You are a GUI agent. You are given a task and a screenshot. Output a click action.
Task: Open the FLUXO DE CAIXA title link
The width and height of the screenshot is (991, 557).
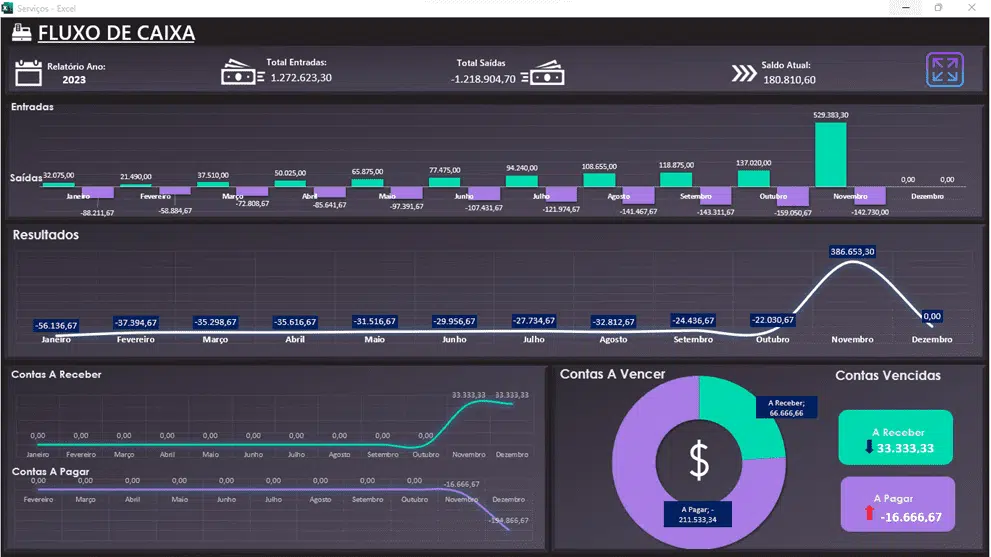116,33
